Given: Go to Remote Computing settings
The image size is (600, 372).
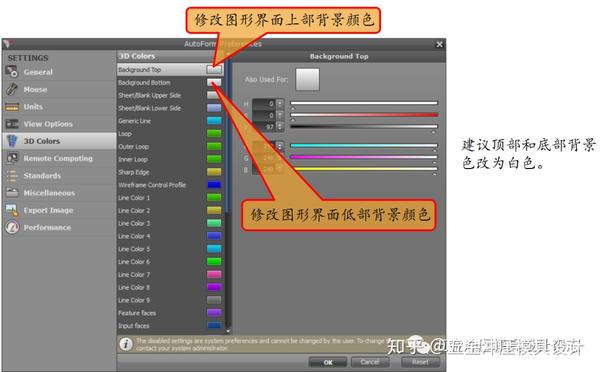Looking at the screenshot, I should [59, 158].
